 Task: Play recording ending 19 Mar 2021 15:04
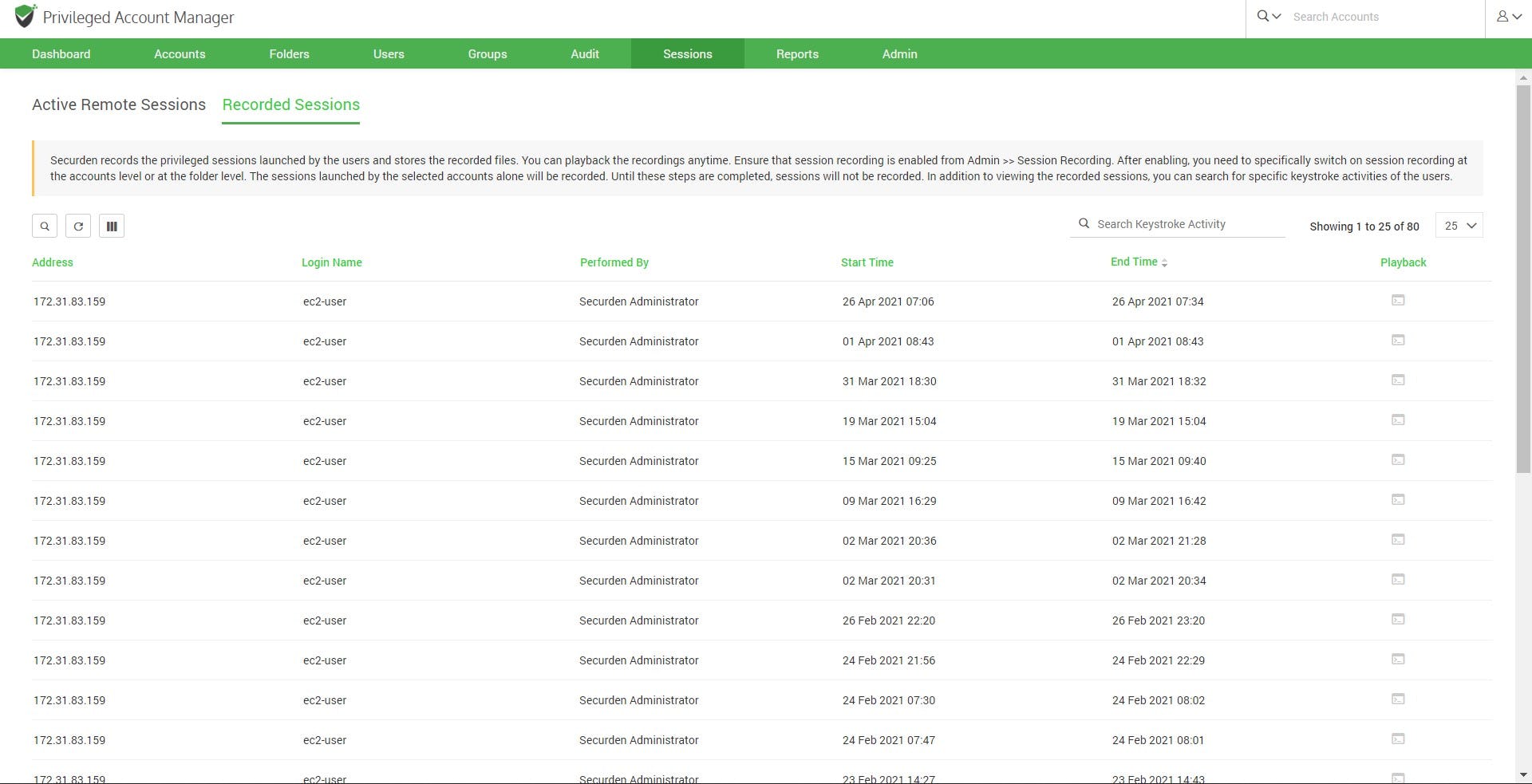pyautogui.click(x=1398, y=420)
